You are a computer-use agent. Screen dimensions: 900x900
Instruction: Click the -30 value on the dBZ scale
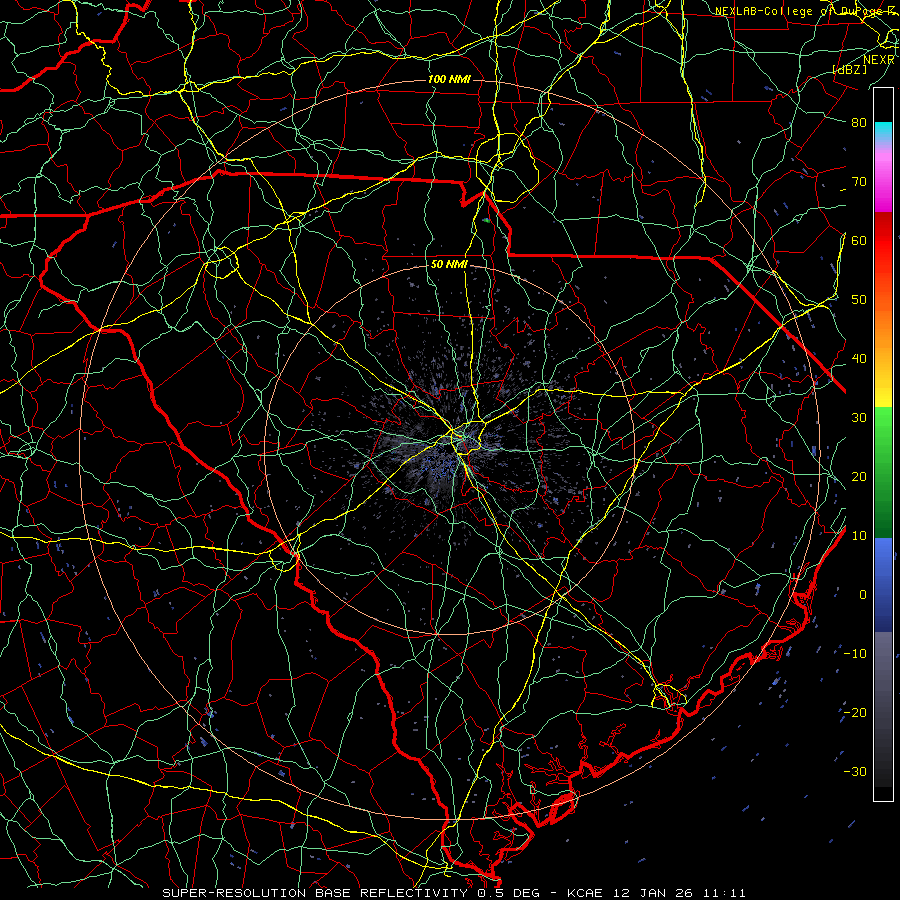click(x=855, y=771)
